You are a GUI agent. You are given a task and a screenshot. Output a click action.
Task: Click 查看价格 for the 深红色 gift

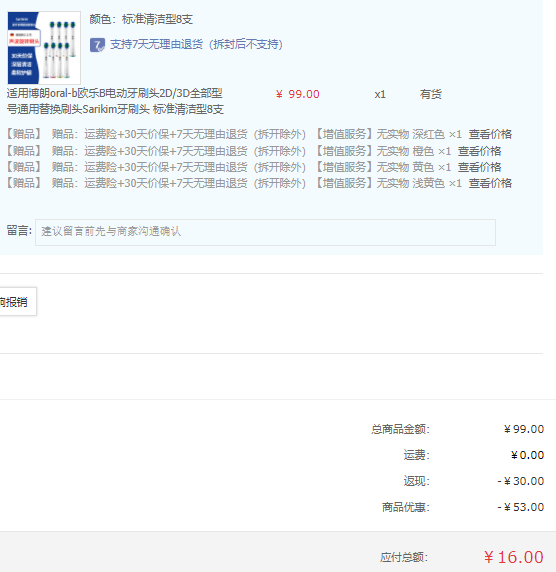[490, 134]
